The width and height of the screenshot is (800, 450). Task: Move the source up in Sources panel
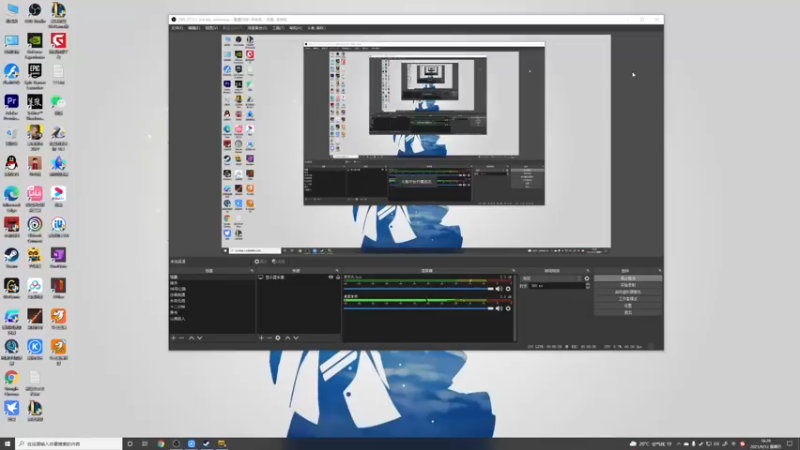tap(287, 338)
